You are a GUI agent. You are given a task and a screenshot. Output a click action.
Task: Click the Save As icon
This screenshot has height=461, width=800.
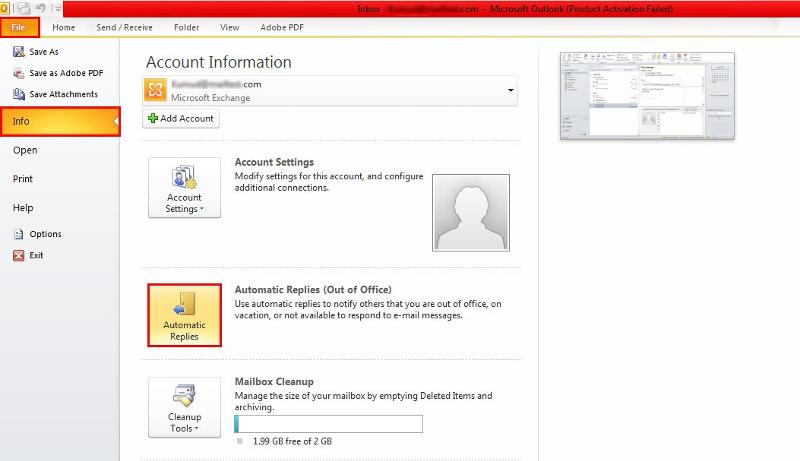19,52
